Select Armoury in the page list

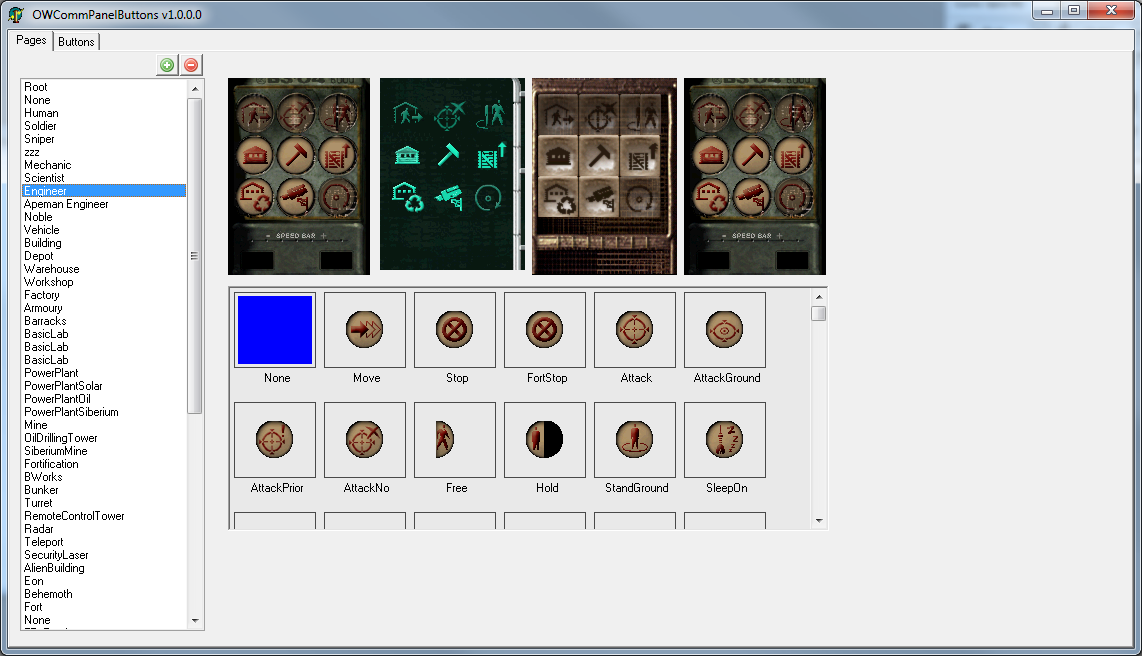pyautogui.click(x=104, y=308)
